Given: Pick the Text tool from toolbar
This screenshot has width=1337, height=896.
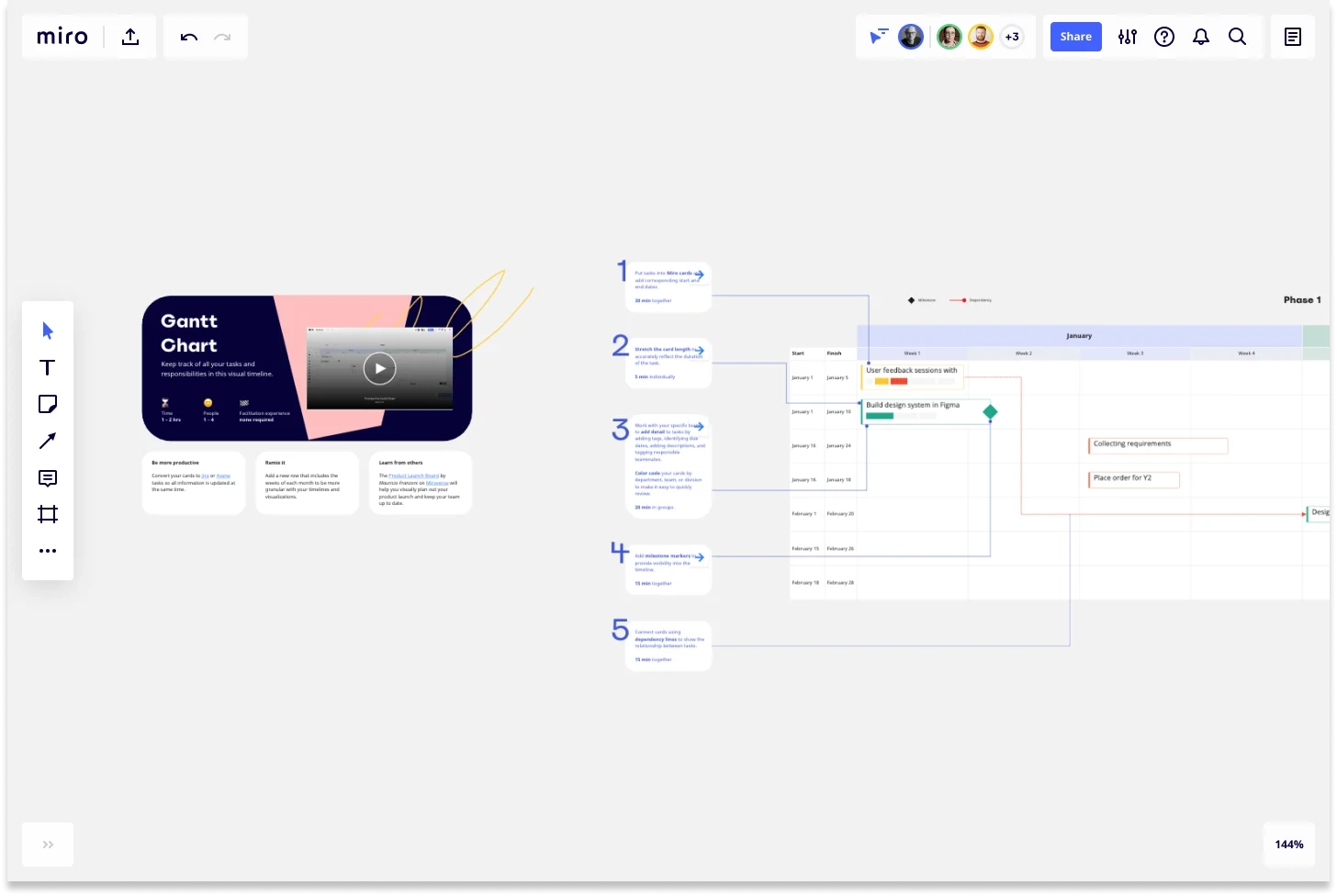Looking at the screenshot, I should click(x=48, y=367).
